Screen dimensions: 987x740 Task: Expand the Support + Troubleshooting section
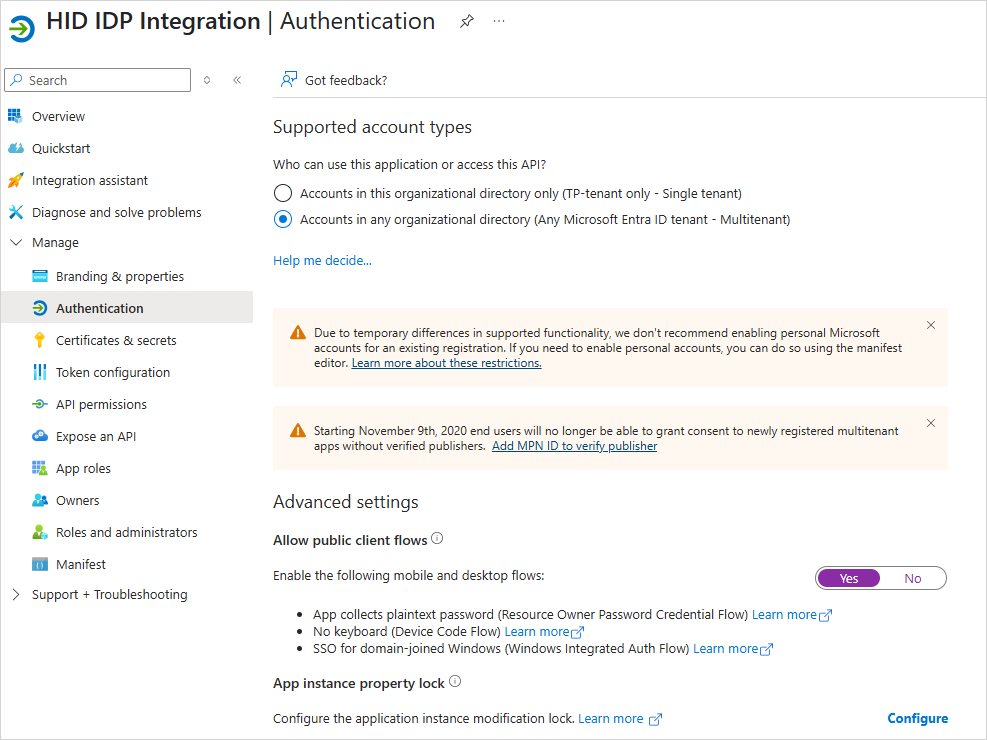(16, 595)
